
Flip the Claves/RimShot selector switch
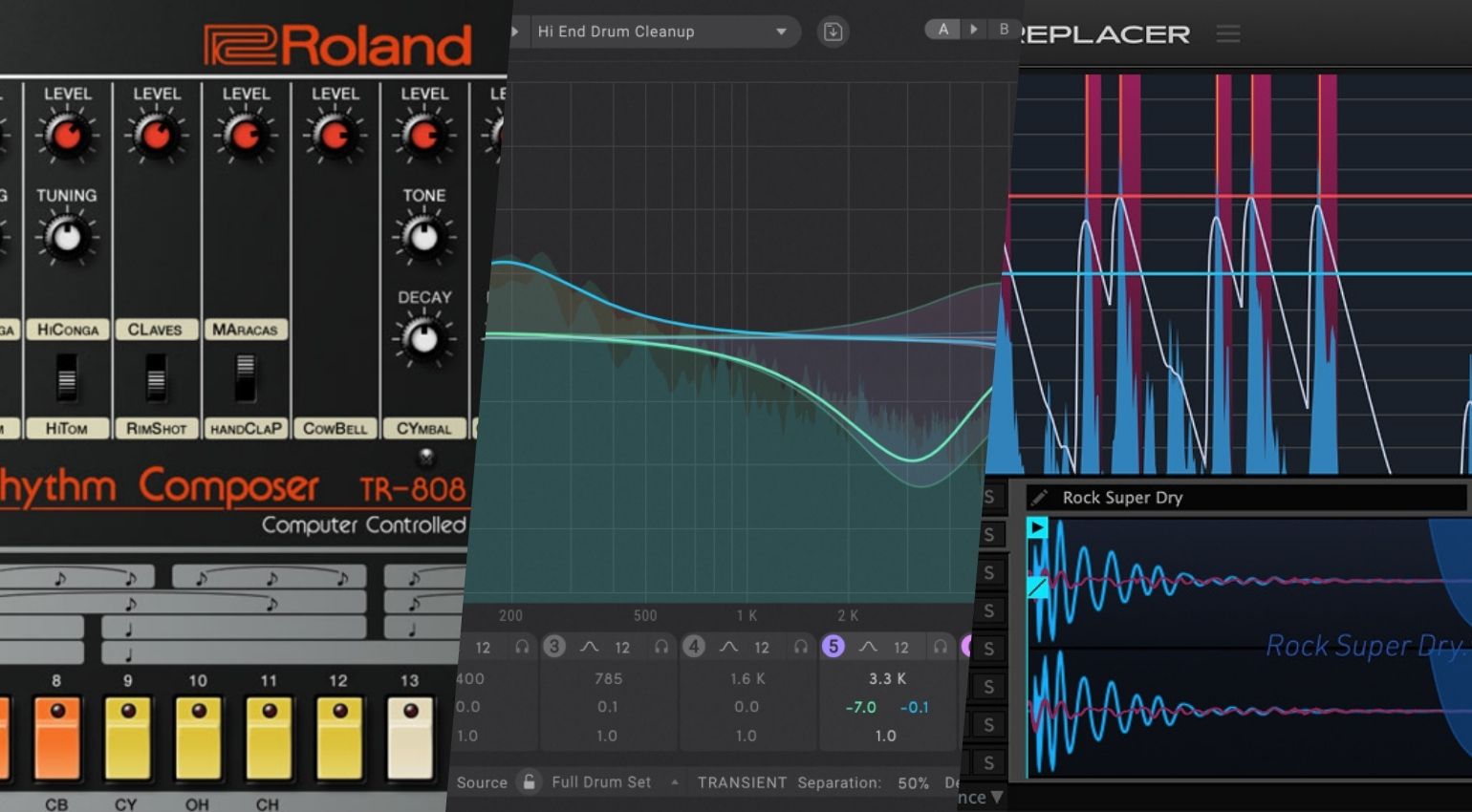pyautogui.click(x=156, y=377)
